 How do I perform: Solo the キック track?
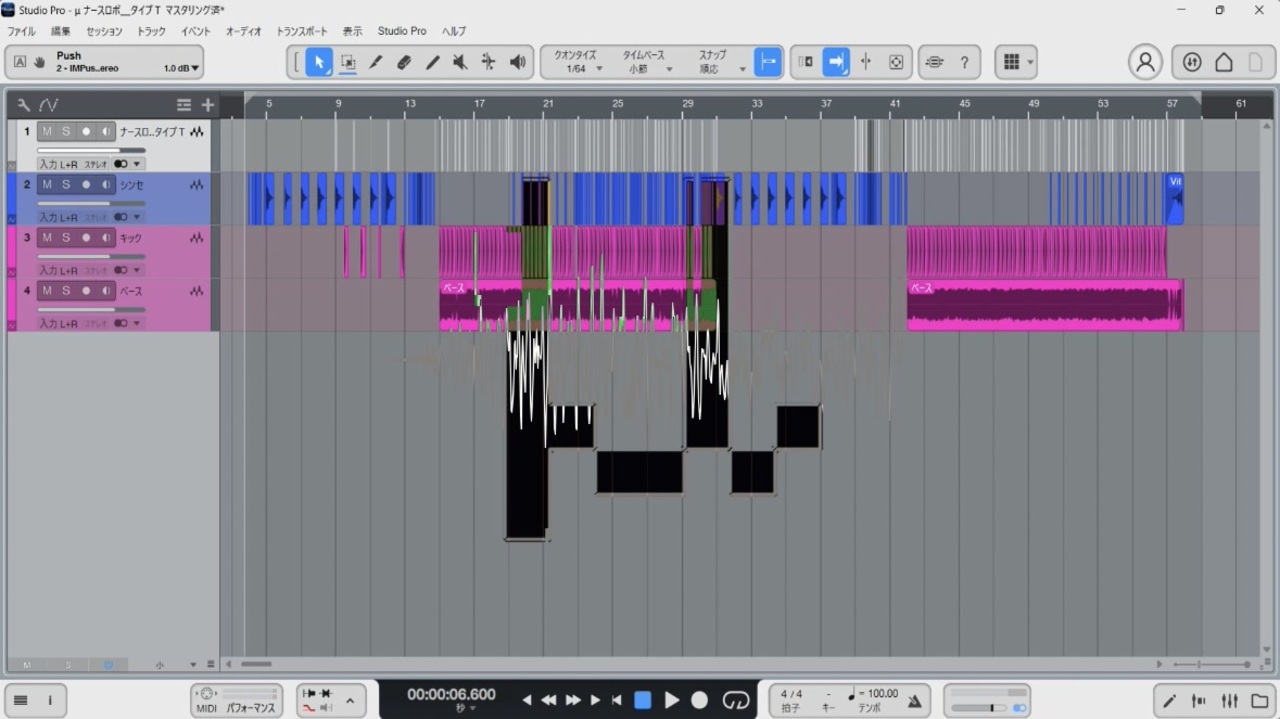(x=66, y=238)
